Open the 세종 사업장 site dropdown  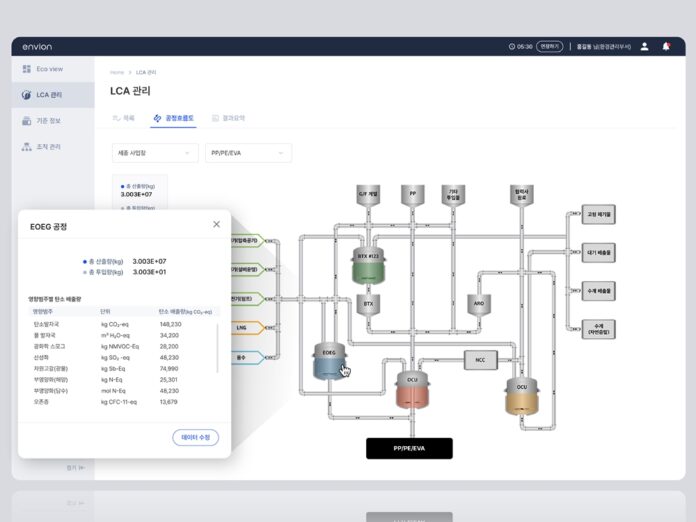click(155, 153)
